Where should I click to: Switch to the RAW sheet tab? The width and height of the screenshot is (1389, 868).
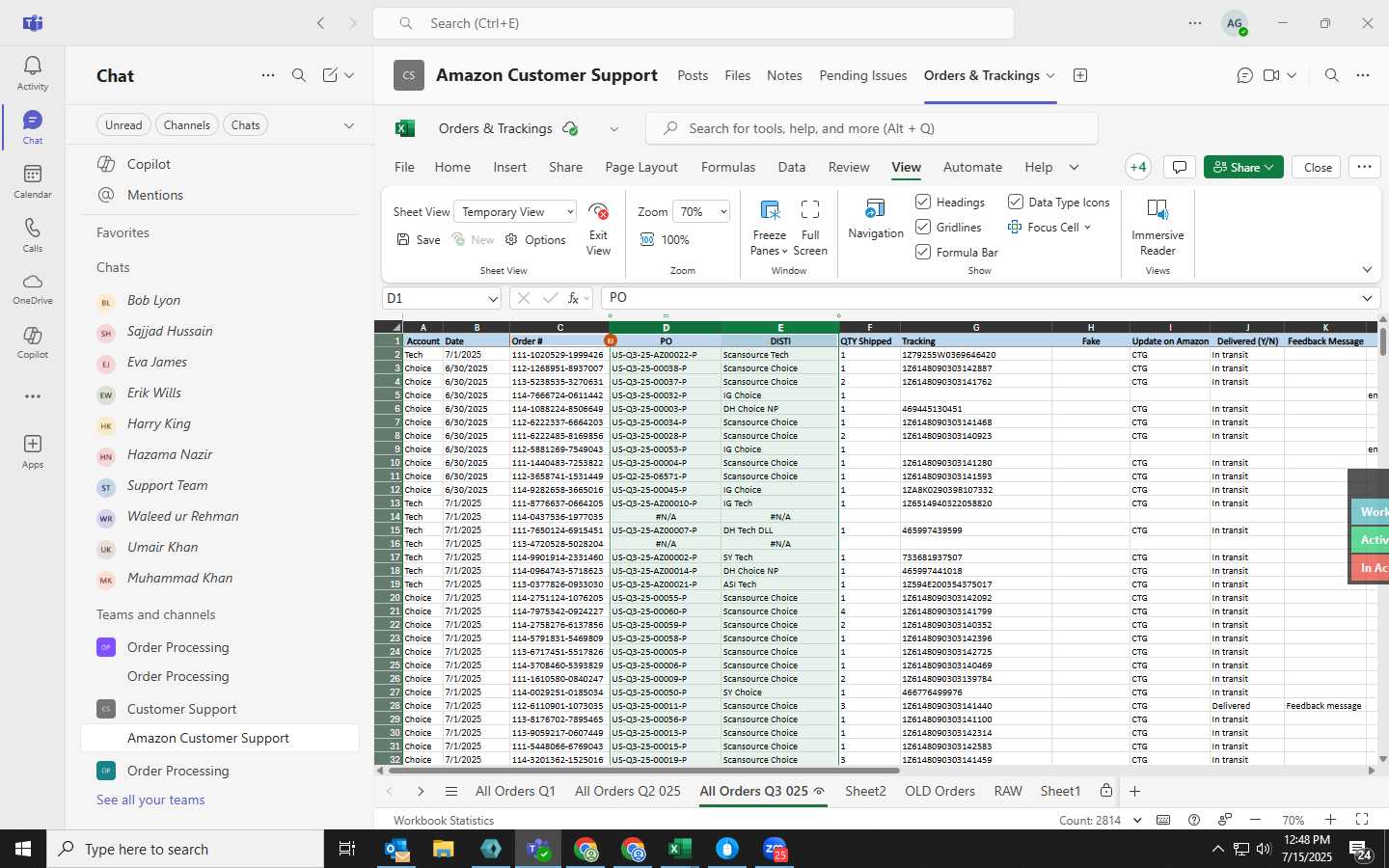(1008, 791)
